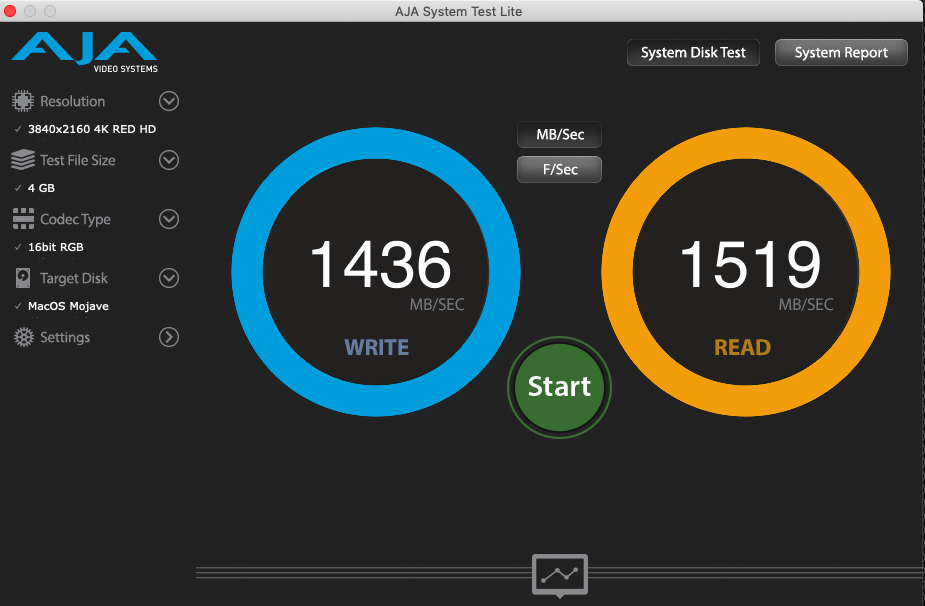Open the graph view icon at bottom

tap(560, 574)
